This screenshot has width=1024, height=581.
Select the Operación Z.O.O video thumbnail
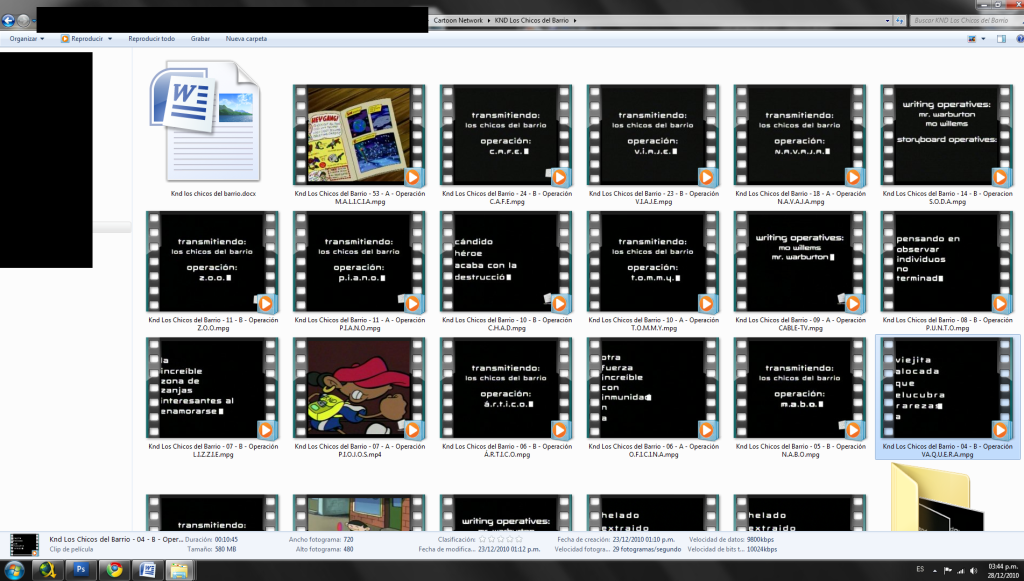[212, 261]
